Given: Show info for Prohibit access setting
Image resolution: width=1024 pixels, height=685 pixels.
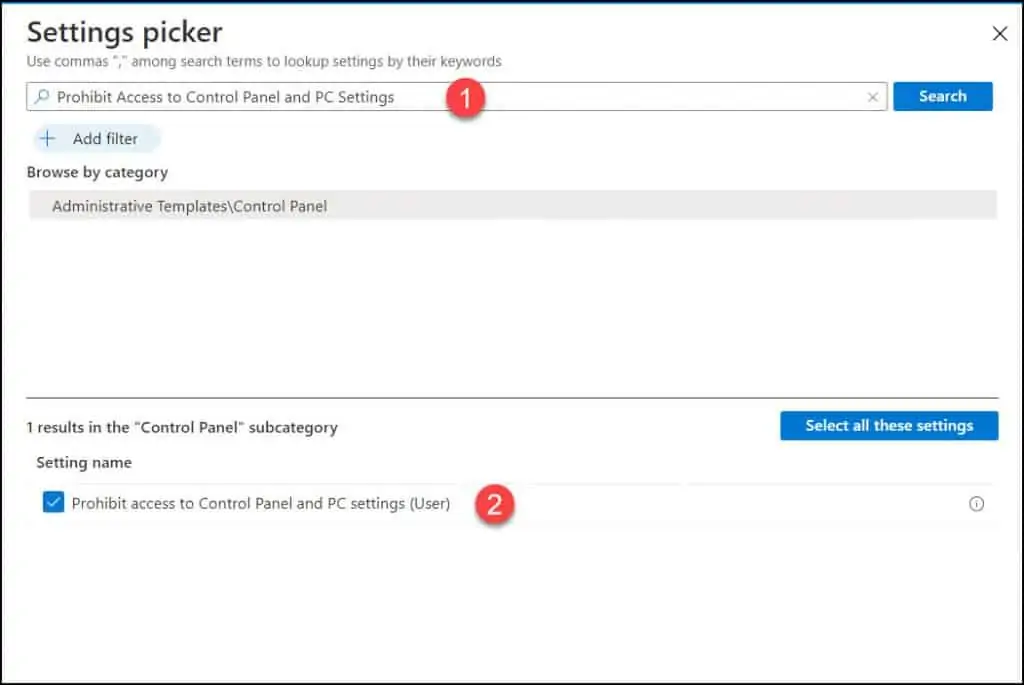Looking at the screenshot, I should click(976, 503).
